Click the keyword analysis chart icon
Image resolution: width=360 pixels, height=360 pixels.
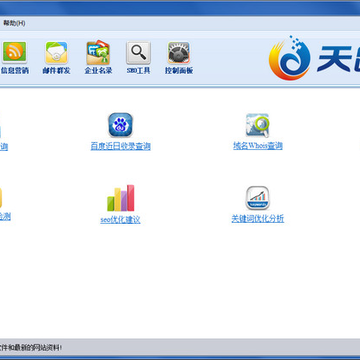click(x=257, y=198)
